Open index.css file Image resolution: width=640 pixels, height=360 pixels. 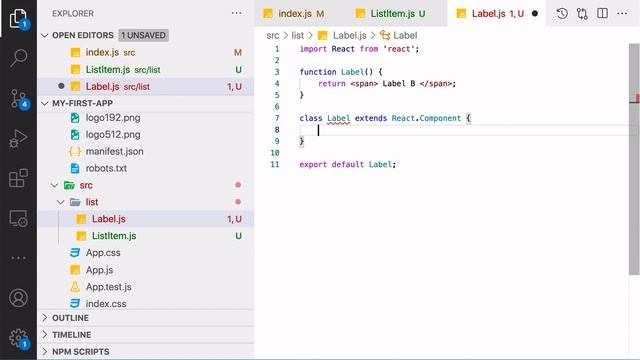[146, 304]
